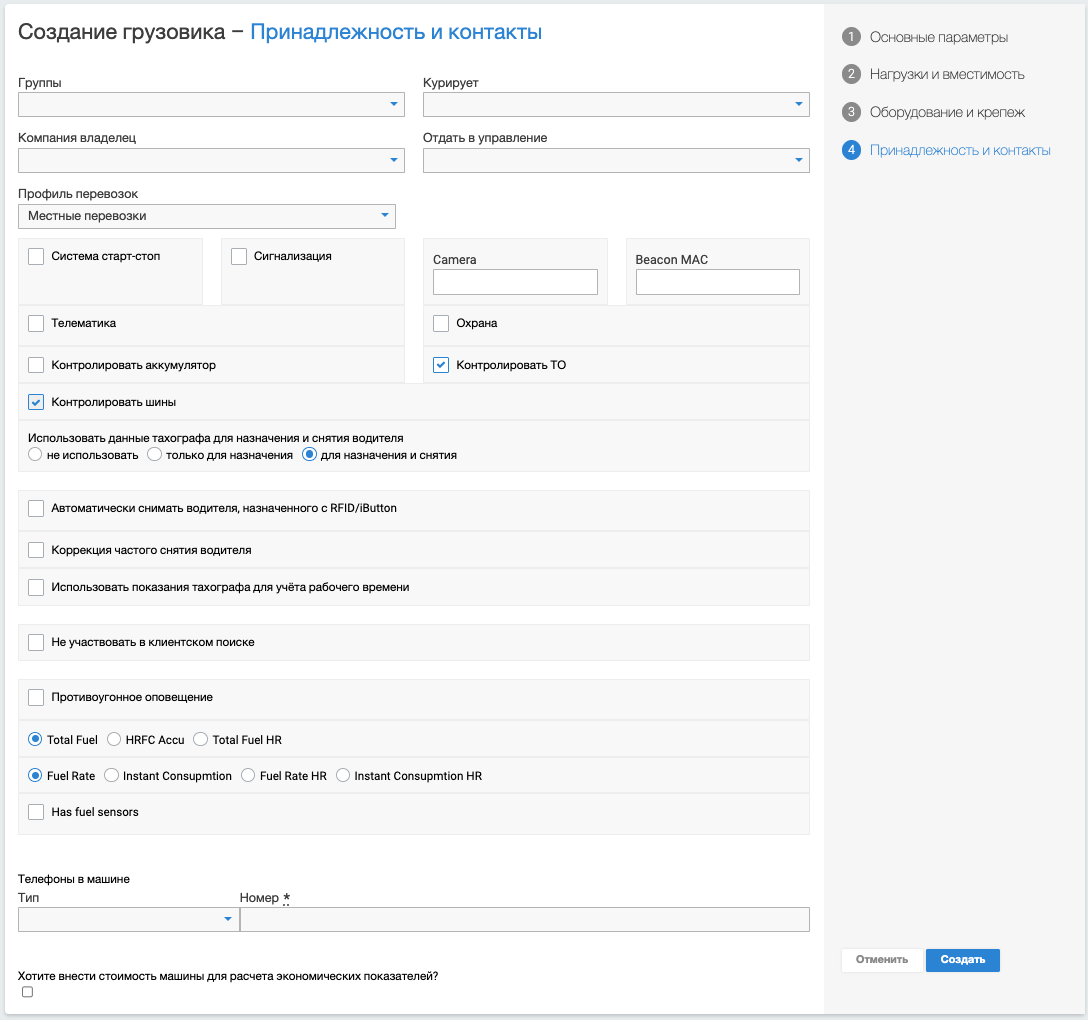Click the blue step 4 circle icon

coord(851,150)
